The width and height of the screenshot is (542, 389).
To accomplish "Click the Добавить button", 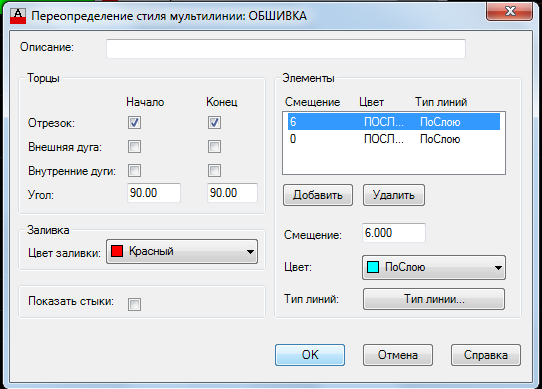I will [318, 195].
